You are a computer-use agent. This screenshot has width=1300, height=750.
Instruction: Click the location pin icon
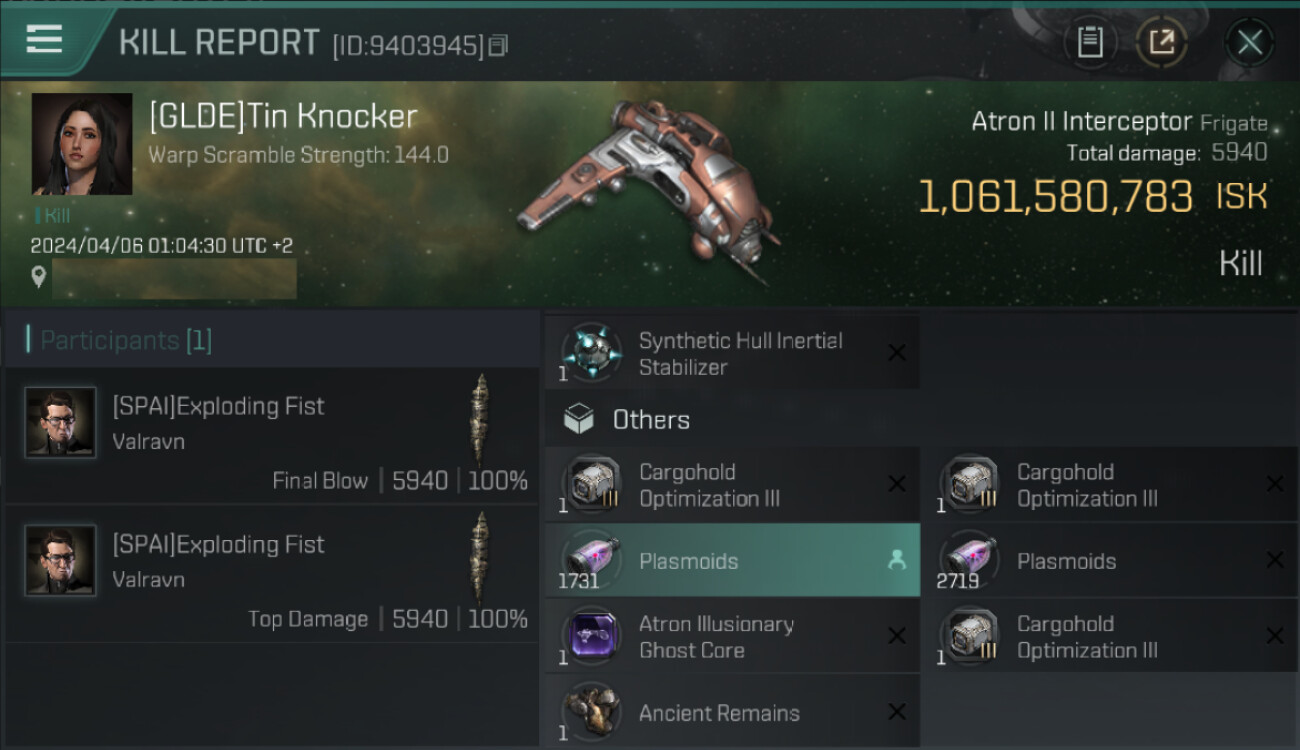click(x=38, y=277)
